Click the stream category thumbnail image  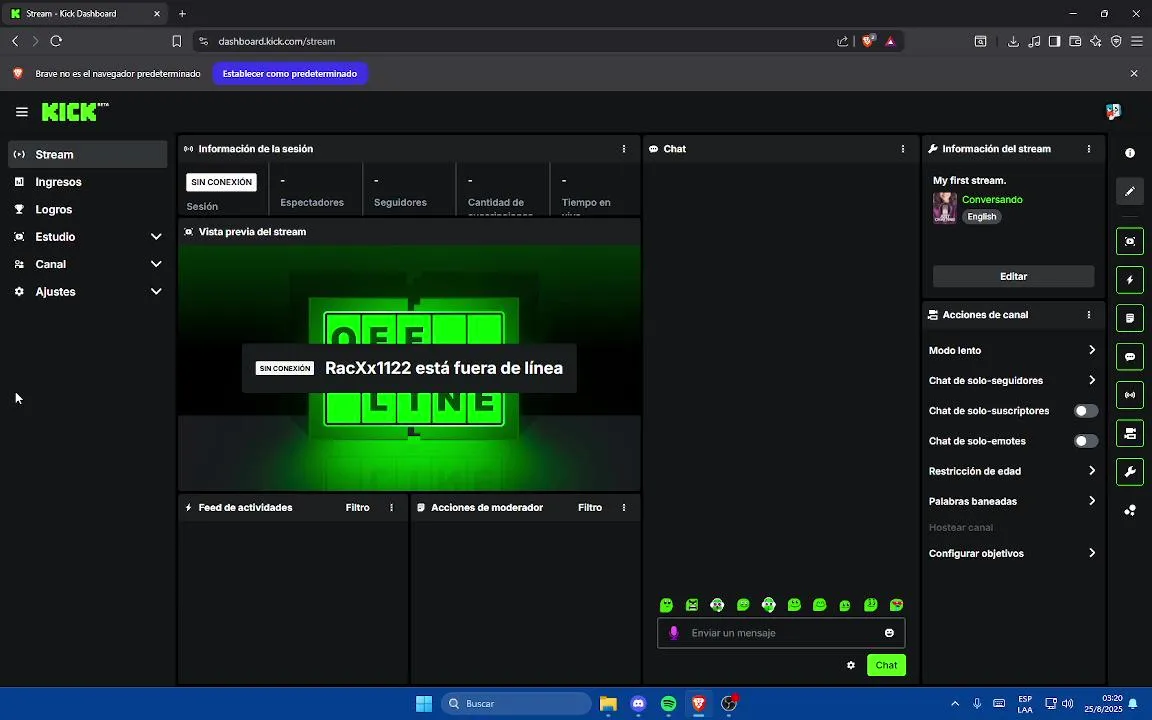tap(945, 208)
